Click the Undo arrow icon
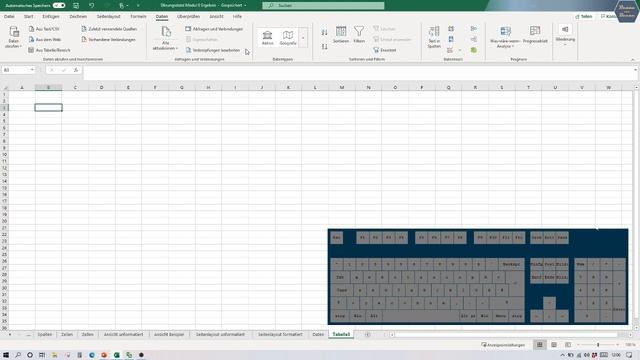 [91, 5]
